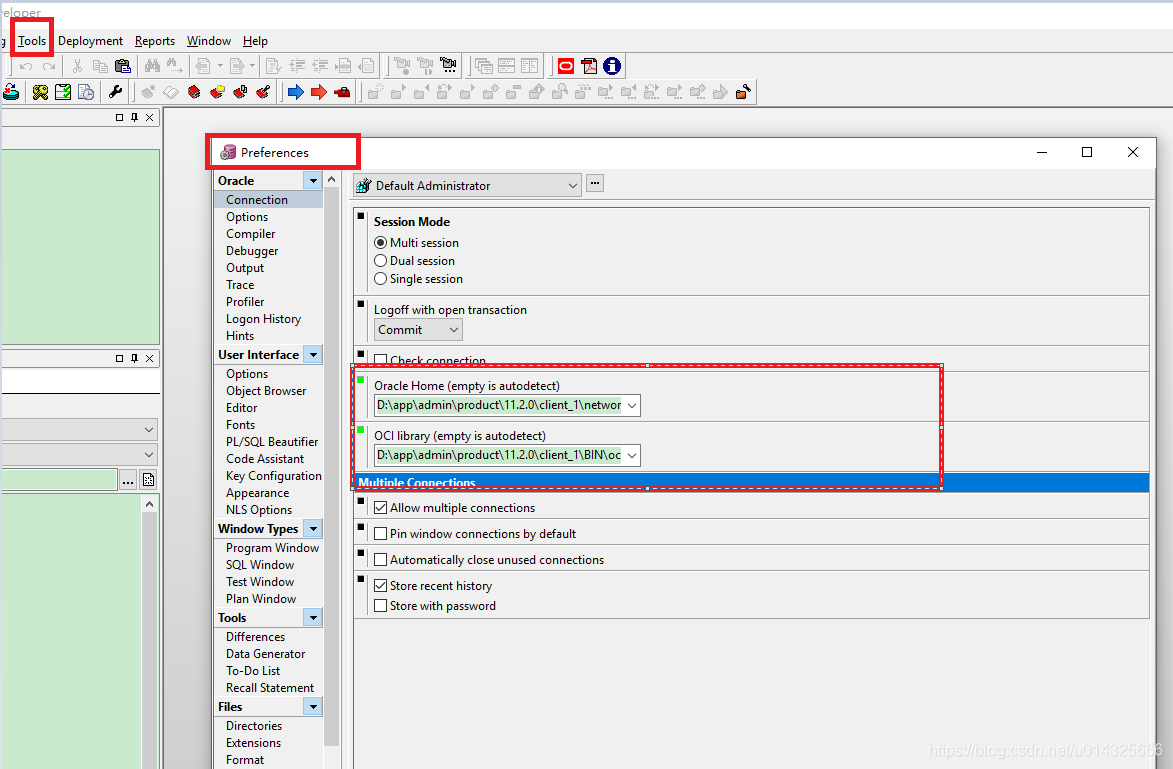This screenshot has width=1173, height=769.
Task: Open the Reports menu
Action: point(155,41)
